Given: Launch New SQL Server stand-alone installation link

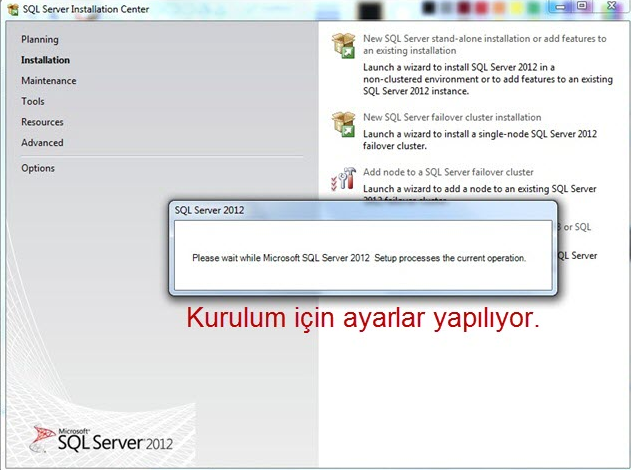Looking at the screenshot, I should coord(485,44).
